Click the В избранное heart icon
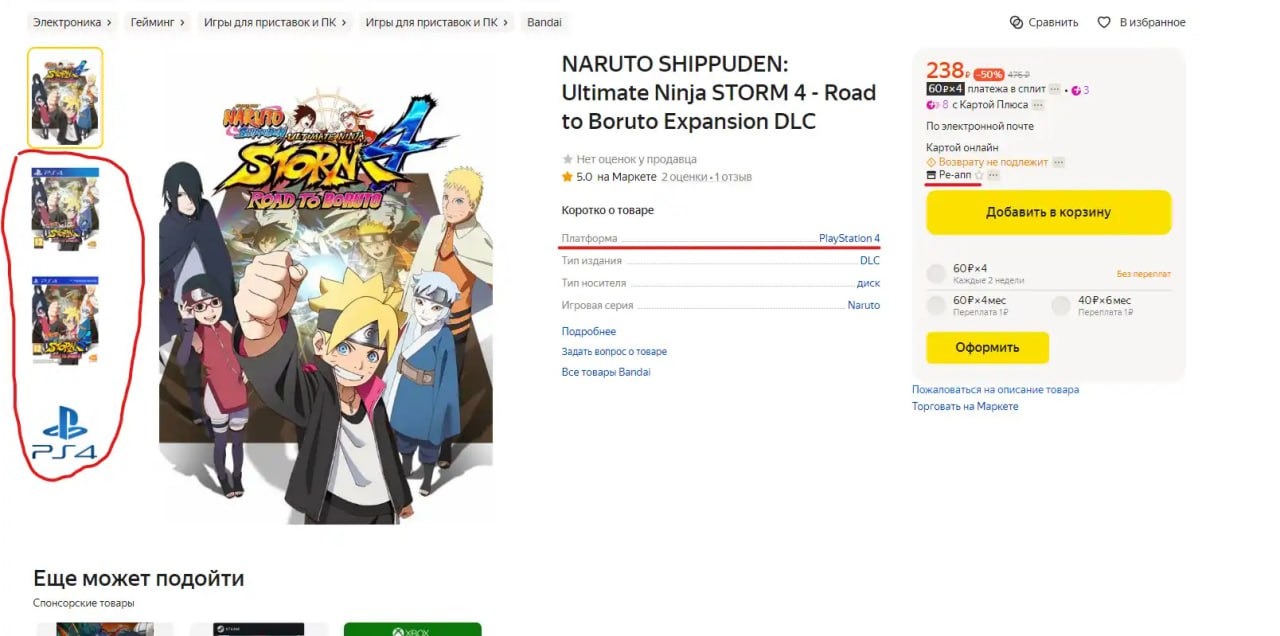Image resolution: width=1280 pixels, height=636 pixels. pos(1104,22)
